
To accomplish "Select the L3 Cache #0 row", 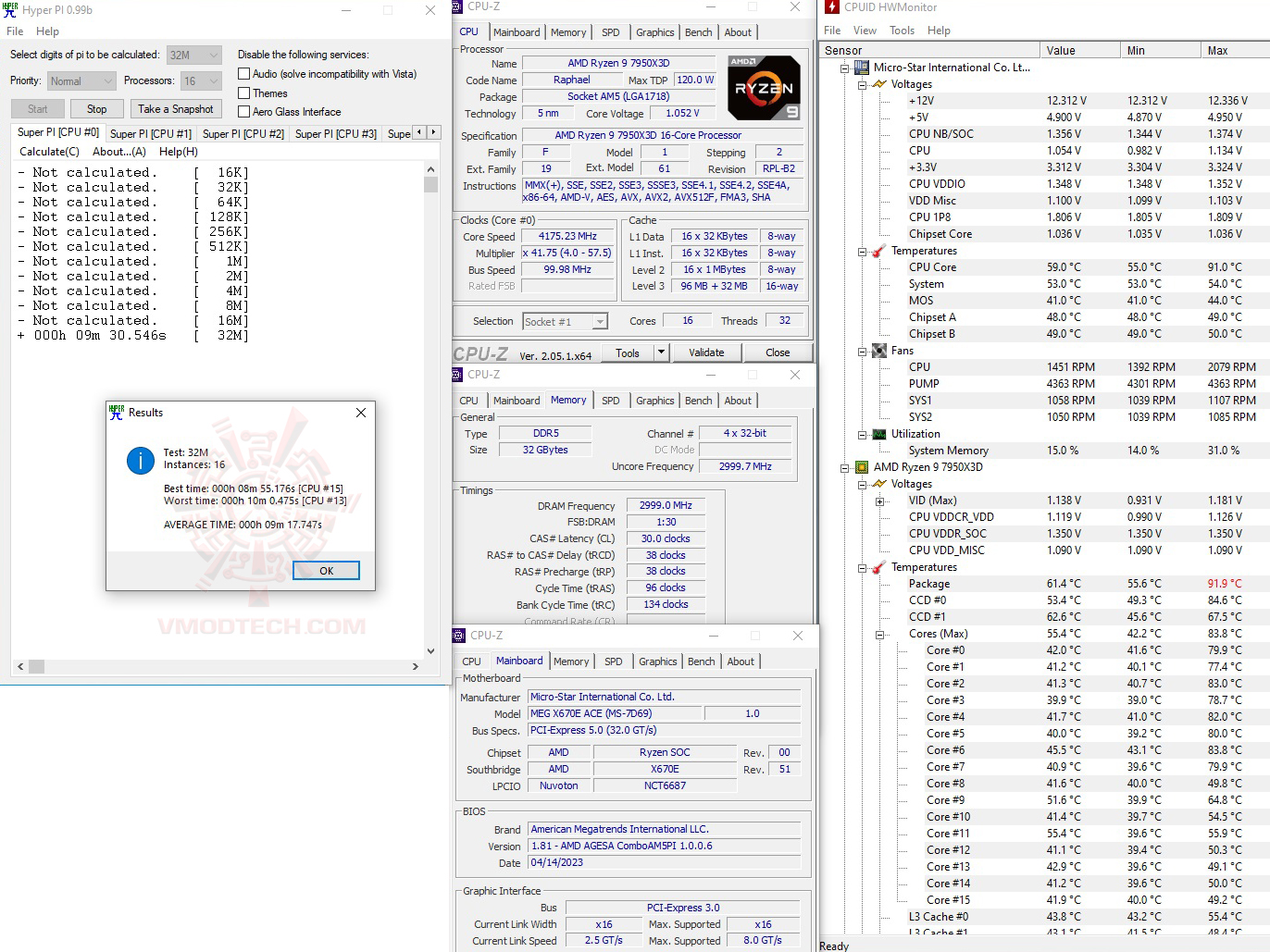I will [1044, 917].
